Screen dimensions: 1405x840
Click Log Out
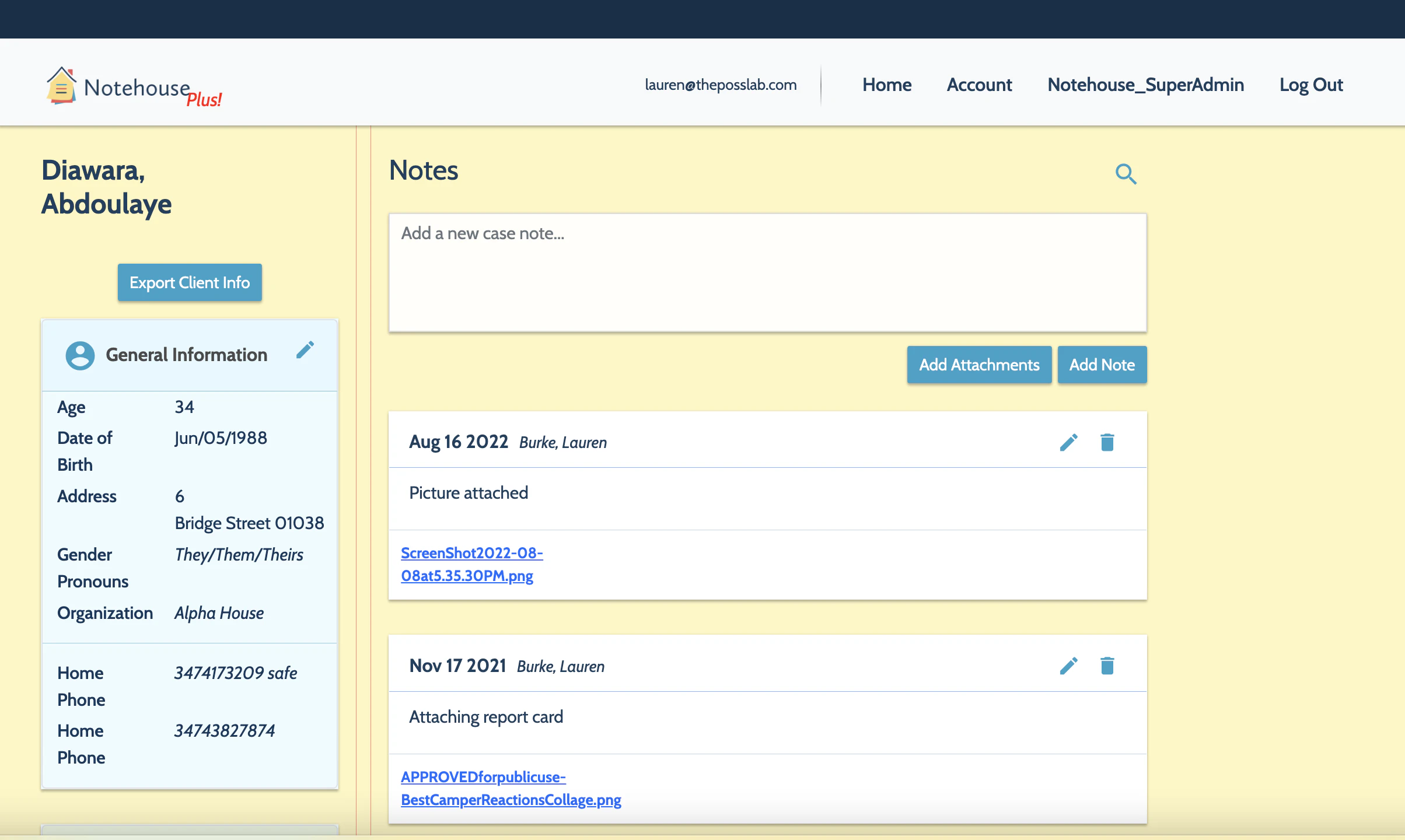pos(1310,85)
